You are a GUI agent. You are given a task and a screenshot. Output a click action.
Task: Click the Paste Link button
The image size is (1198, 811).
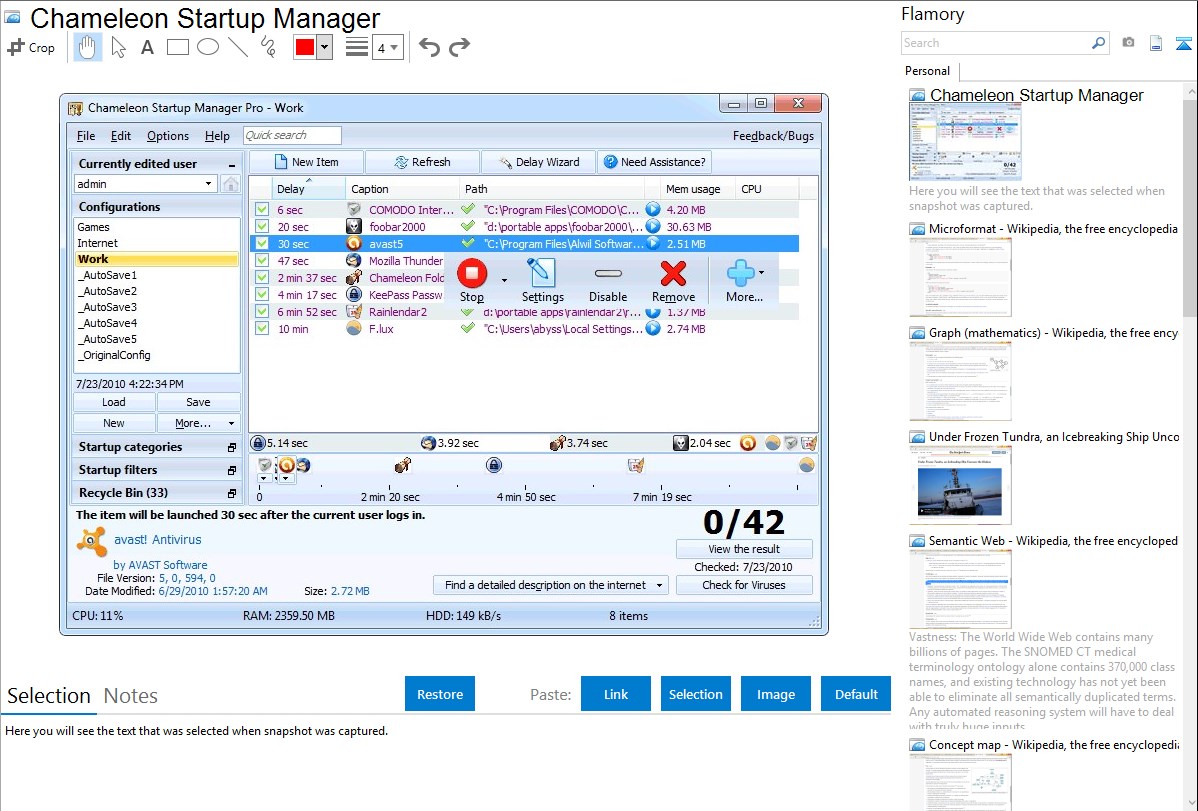coord(616,694)
